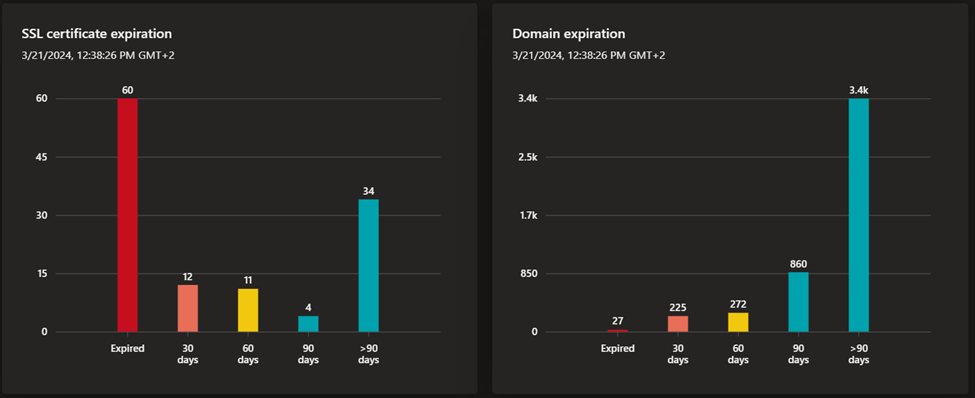
Task: Click the Domain expiration chart title
Action: 569,34
